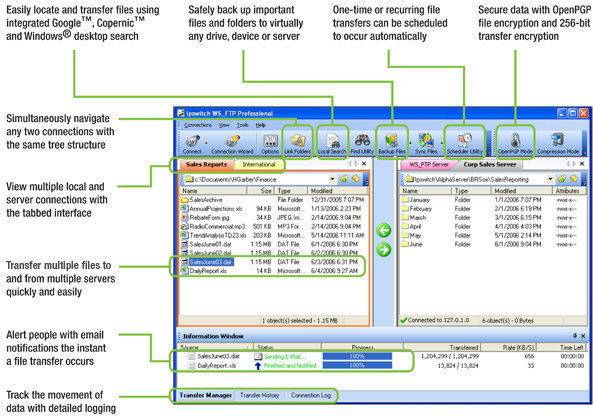Close the Information Window panel

point(583,336)
